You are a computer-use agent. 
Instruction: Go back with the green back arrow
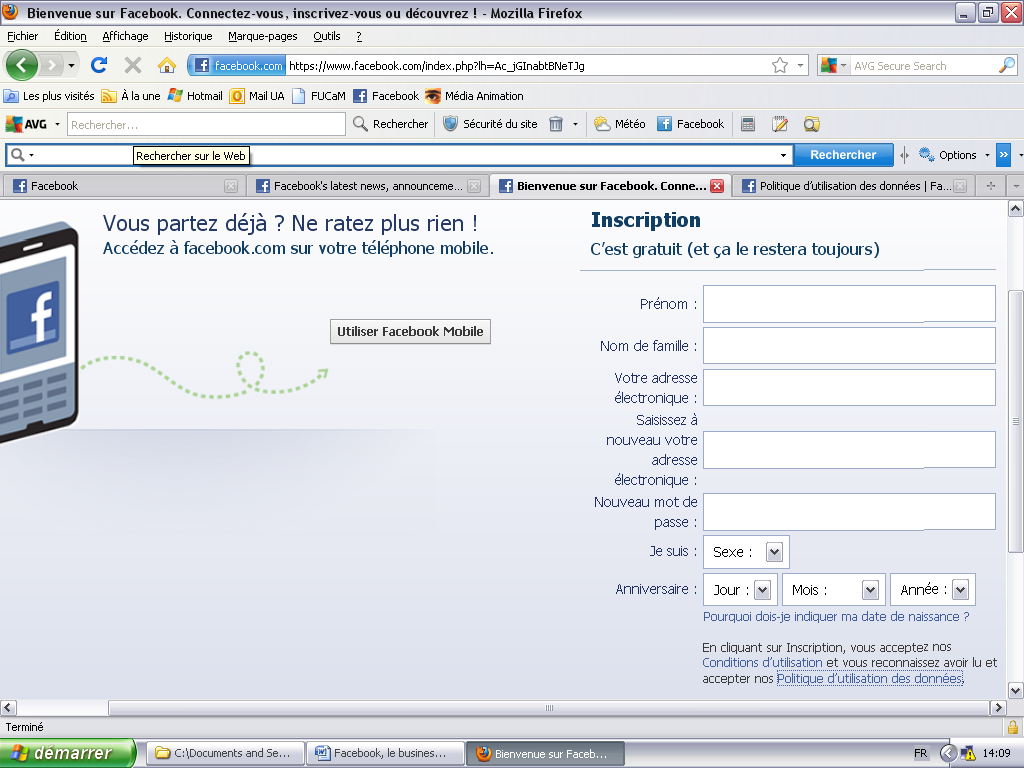[x=22, y=65]
